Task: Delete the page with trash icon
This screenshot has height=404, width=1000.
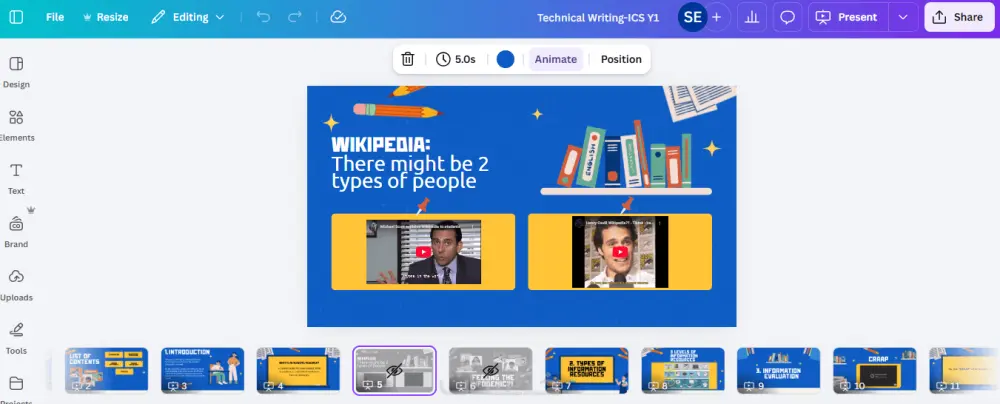Action: pos(408,59)
